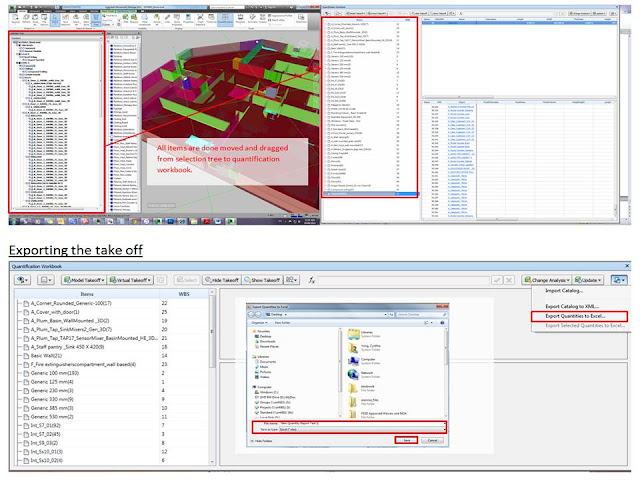Open the Organize menu in the export dialog
The width and height of the screenshot is (640, 480).
259,323
